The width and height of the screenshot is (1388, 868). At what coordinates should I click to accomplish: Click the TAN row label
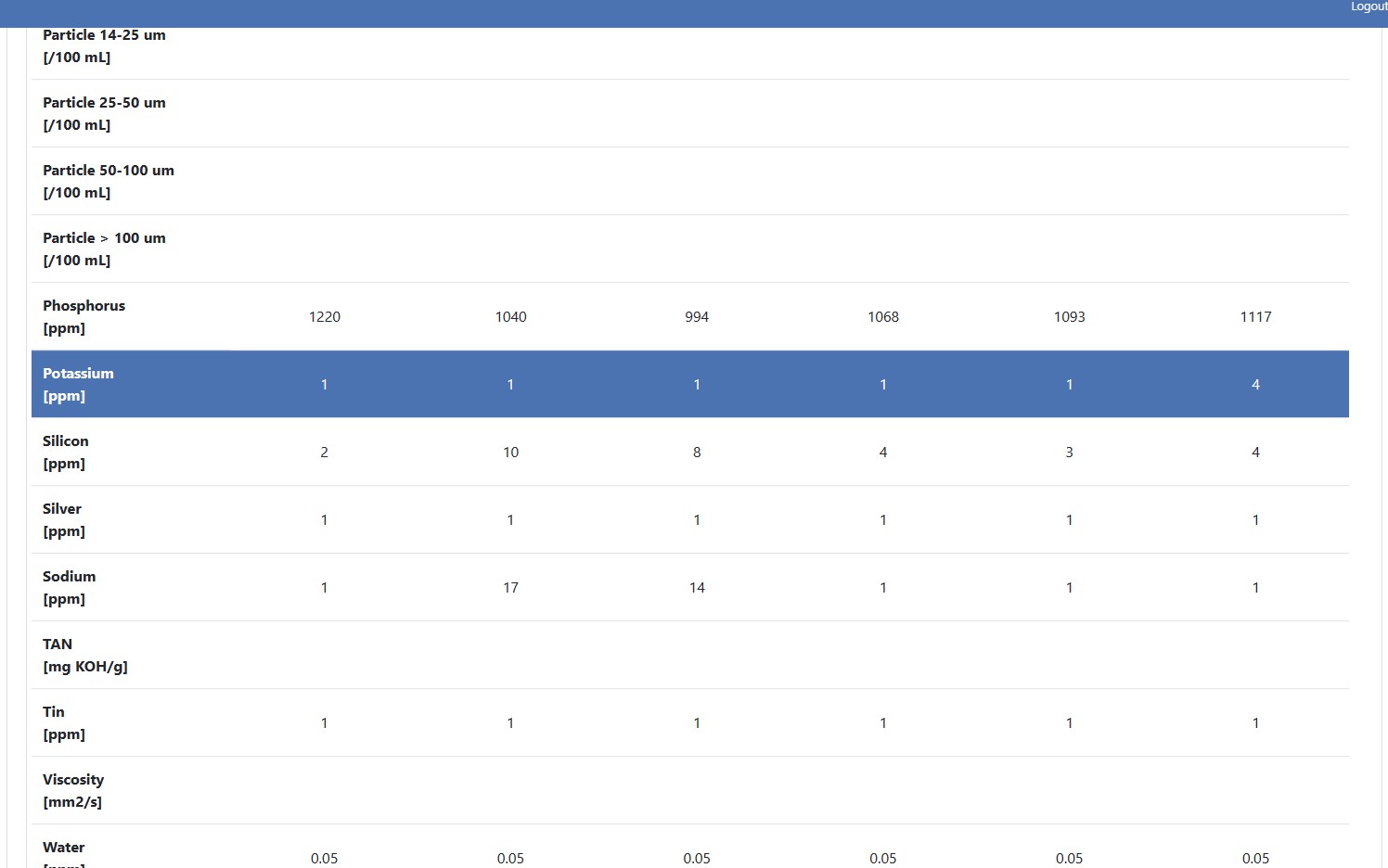[x=84, y=655]
